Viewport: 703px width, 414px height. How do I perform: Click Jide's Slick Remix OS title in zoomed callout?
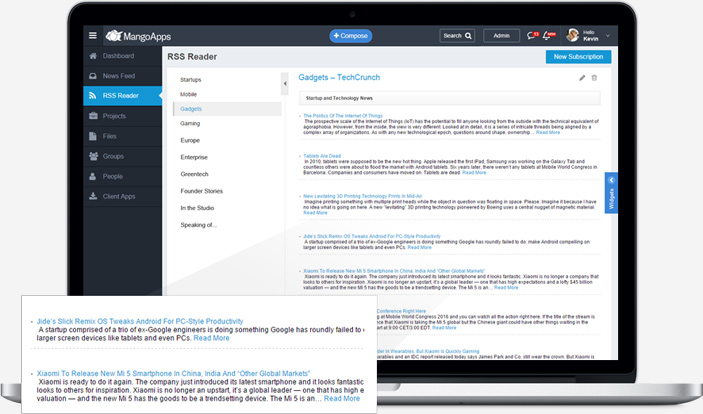140,321
